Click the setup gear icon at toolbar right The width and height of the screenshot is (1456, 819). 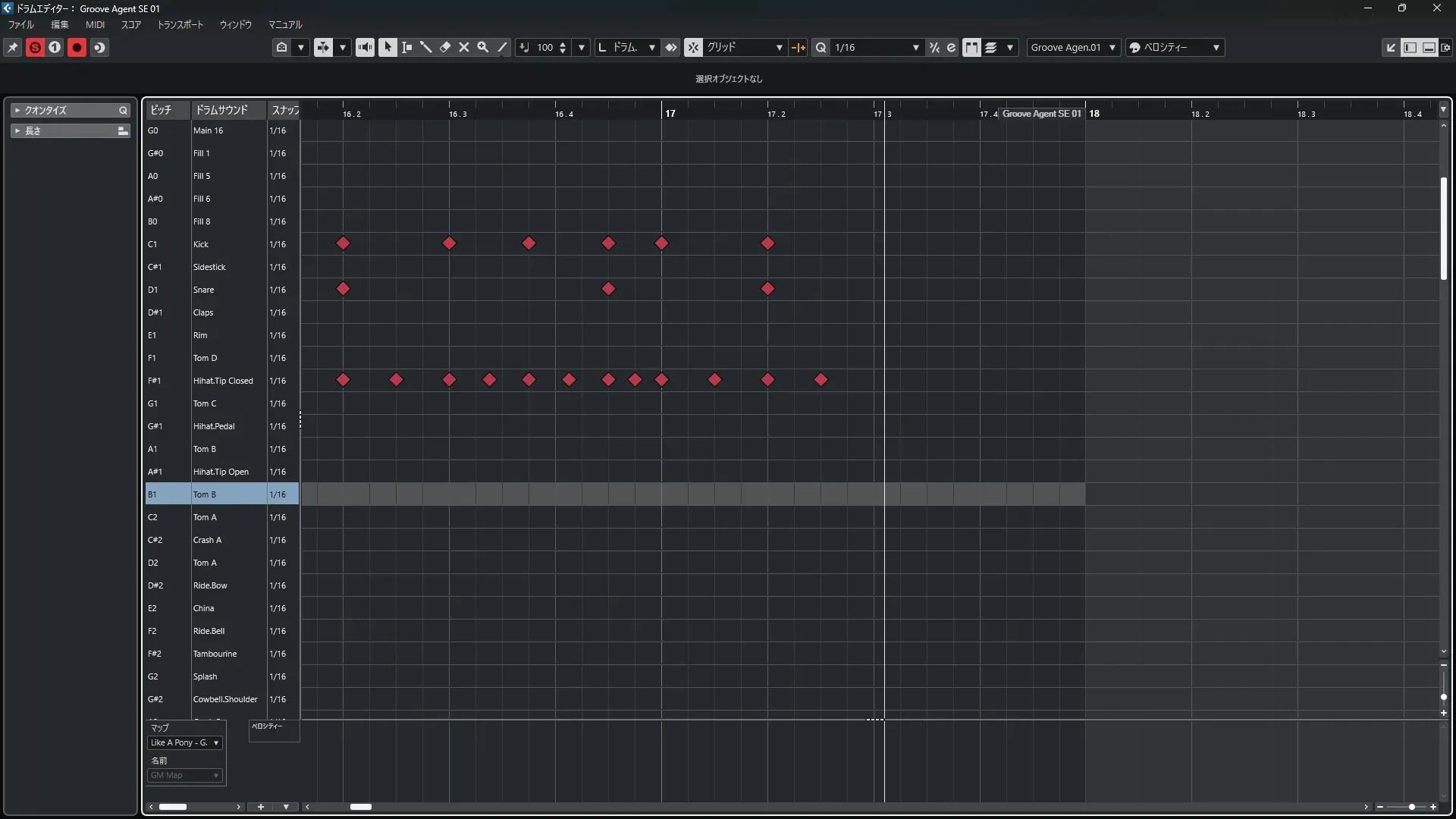pos(1445,47)
